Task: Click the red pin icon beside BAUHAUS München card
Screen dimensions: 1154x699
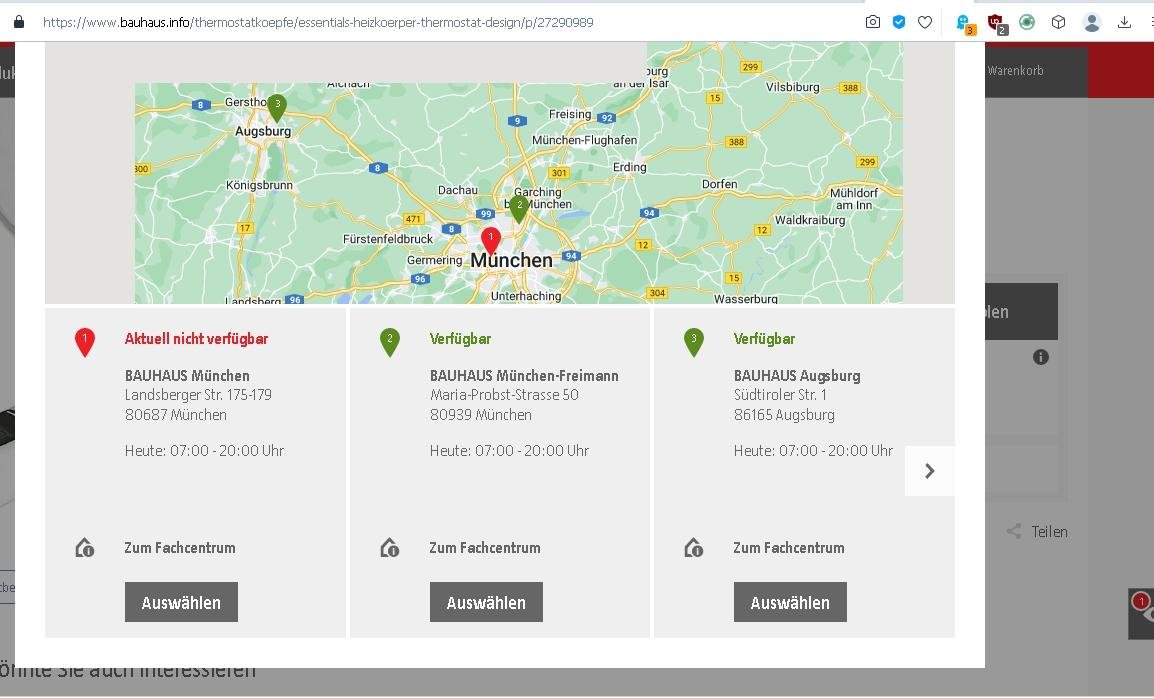Action: [x=85, y=343]
